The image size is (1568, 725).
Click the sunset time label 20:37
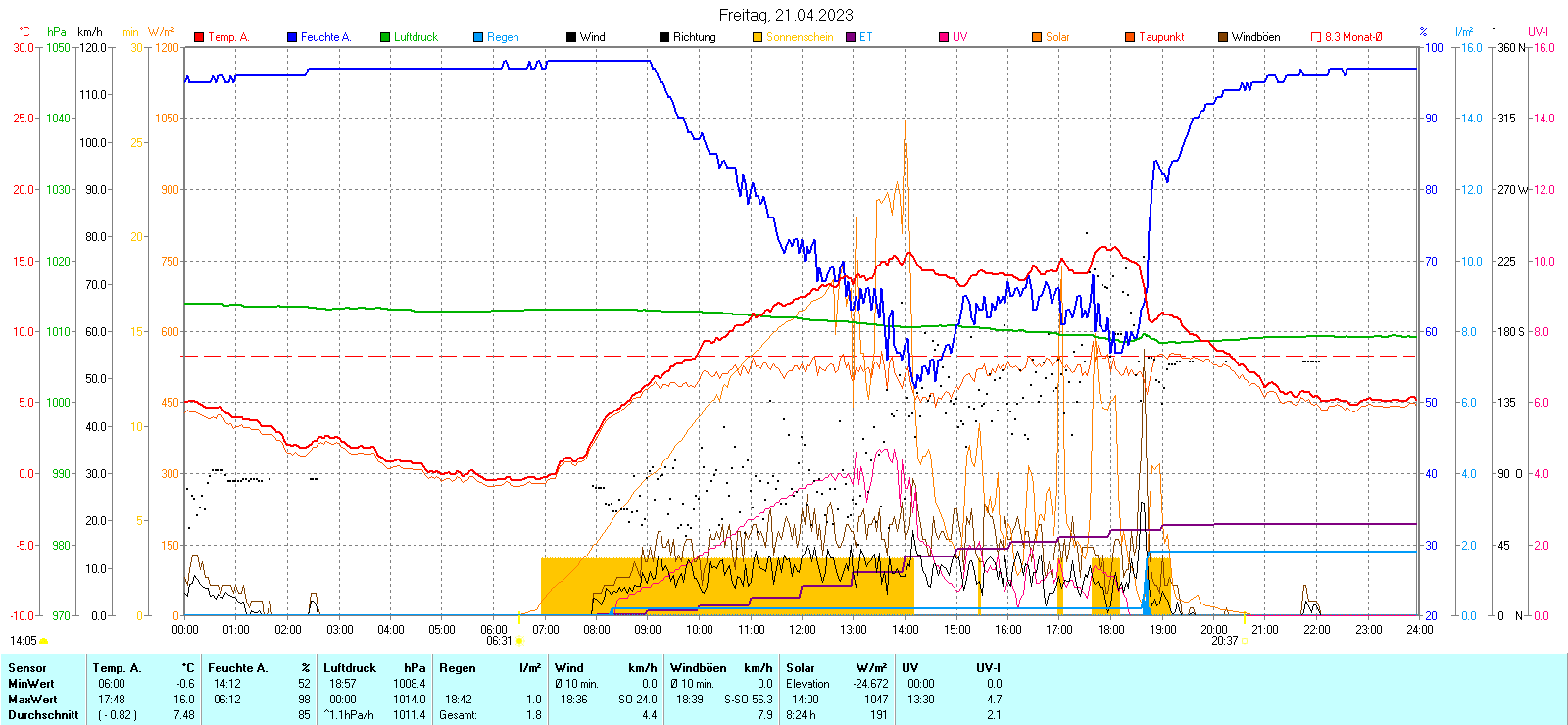click(x=1224, y=641)
